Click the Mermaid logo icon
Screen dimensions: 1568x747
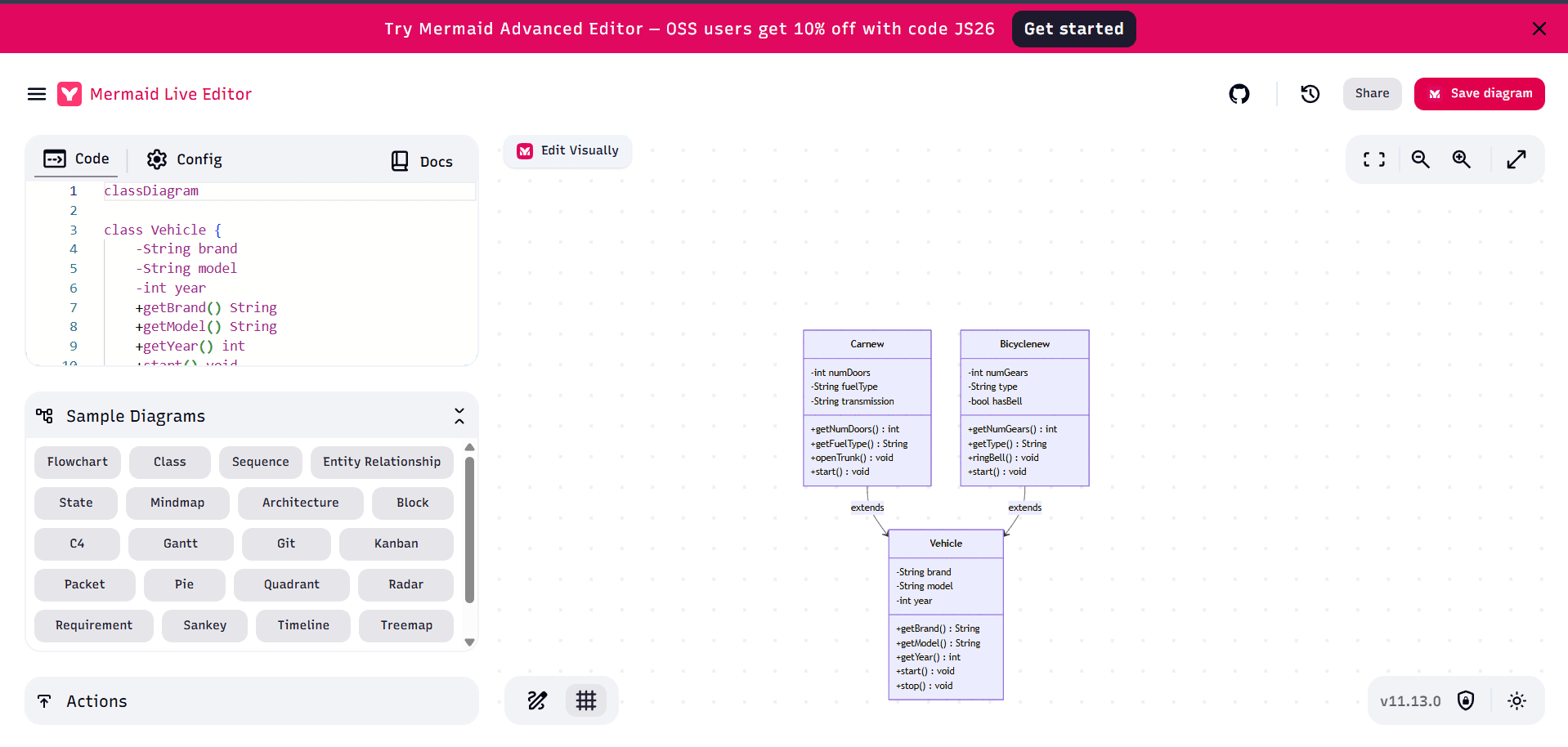[x=69, y=94]
